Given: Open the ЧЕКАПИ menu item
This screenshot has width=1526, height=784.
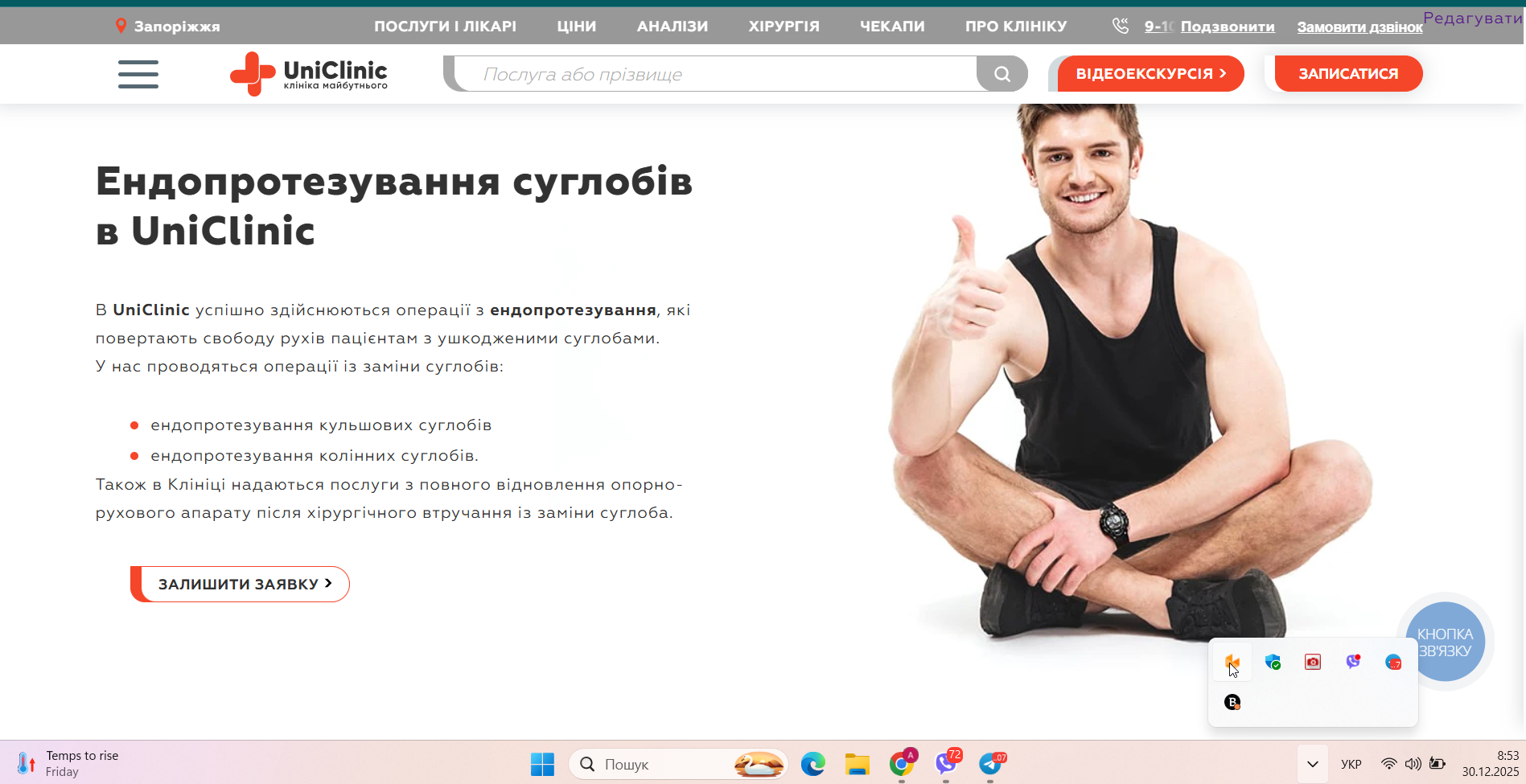Looking at the screenshot, I should 892,26.
